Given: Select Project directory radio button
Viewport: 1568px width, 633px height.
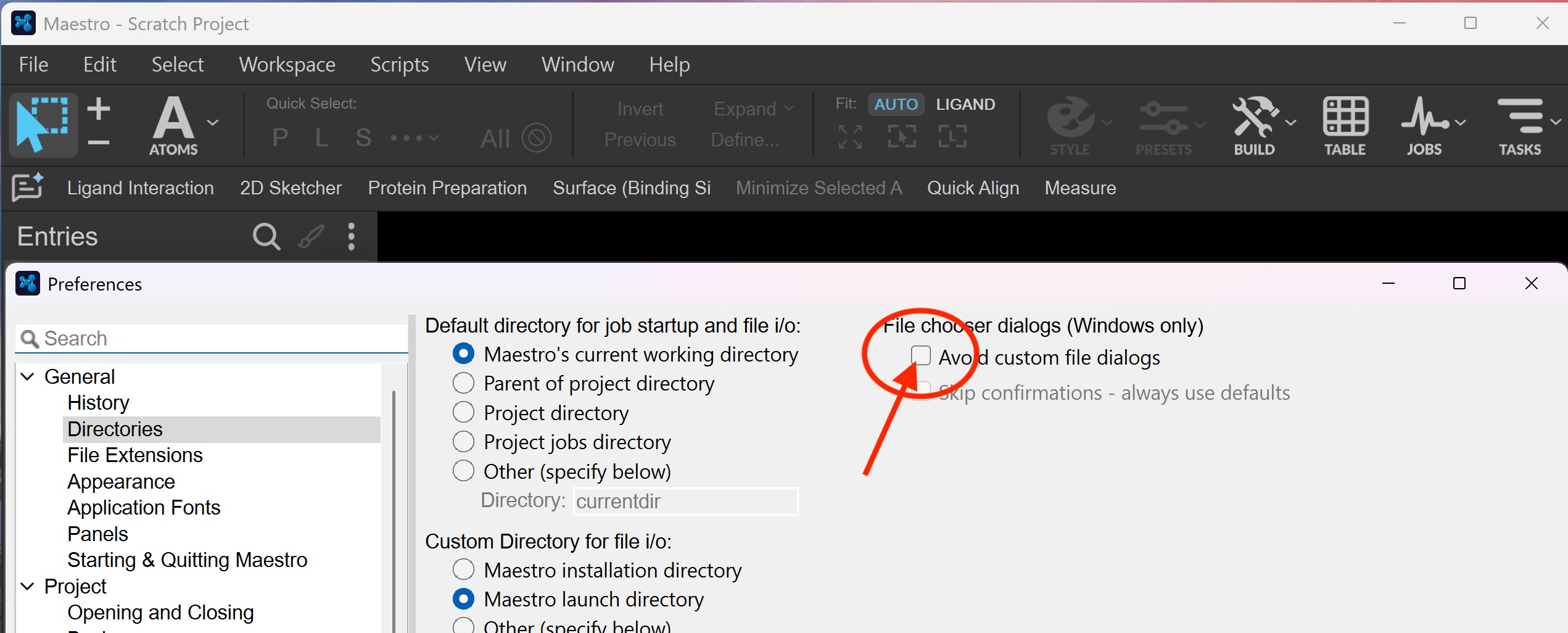Looking at the screenshot, I should pyautogui.click(x=463, y=412).
